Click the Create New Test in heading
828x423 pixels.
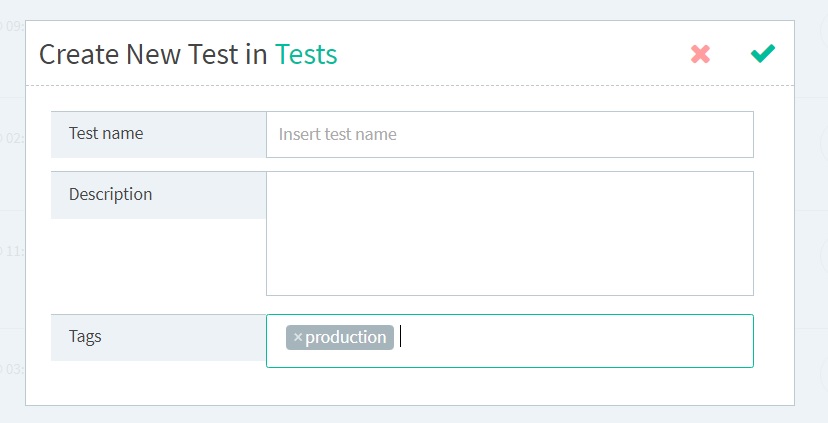(154, 54)
